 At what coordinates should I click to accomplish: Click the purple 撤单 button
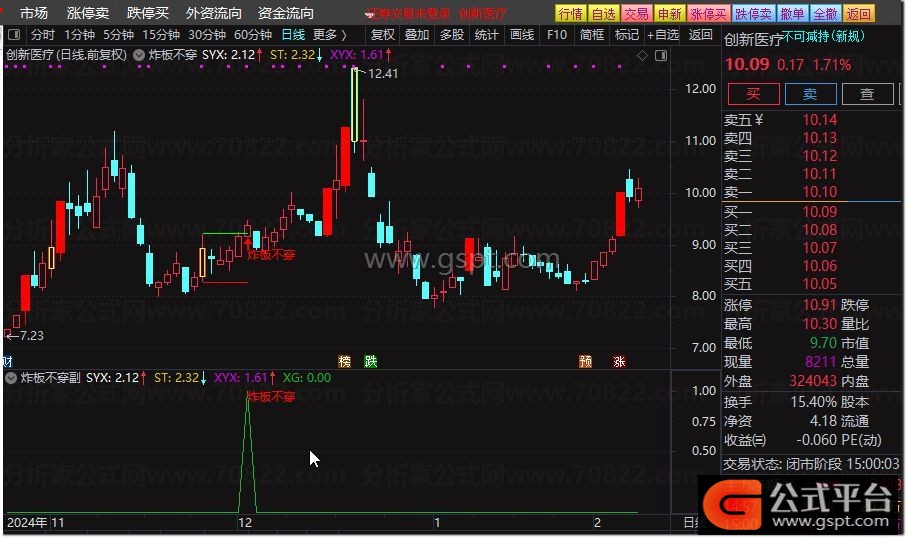point(792,13)
